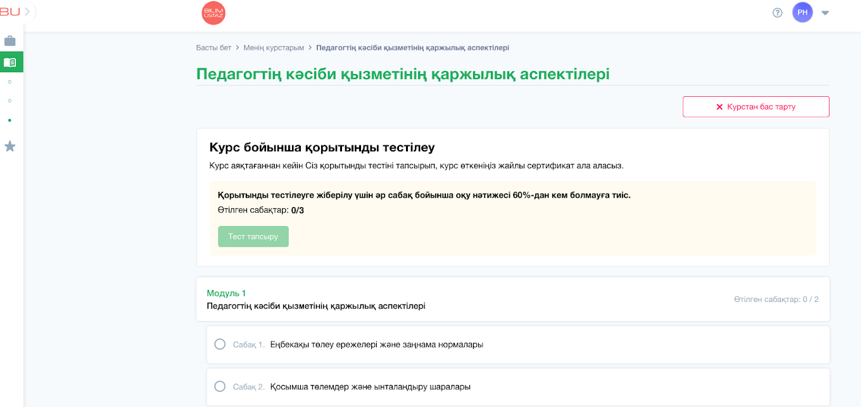The height and width of the screenshot is (407, 861).
Task: Click the Bilim Ustaz logo
Action: 213,13
